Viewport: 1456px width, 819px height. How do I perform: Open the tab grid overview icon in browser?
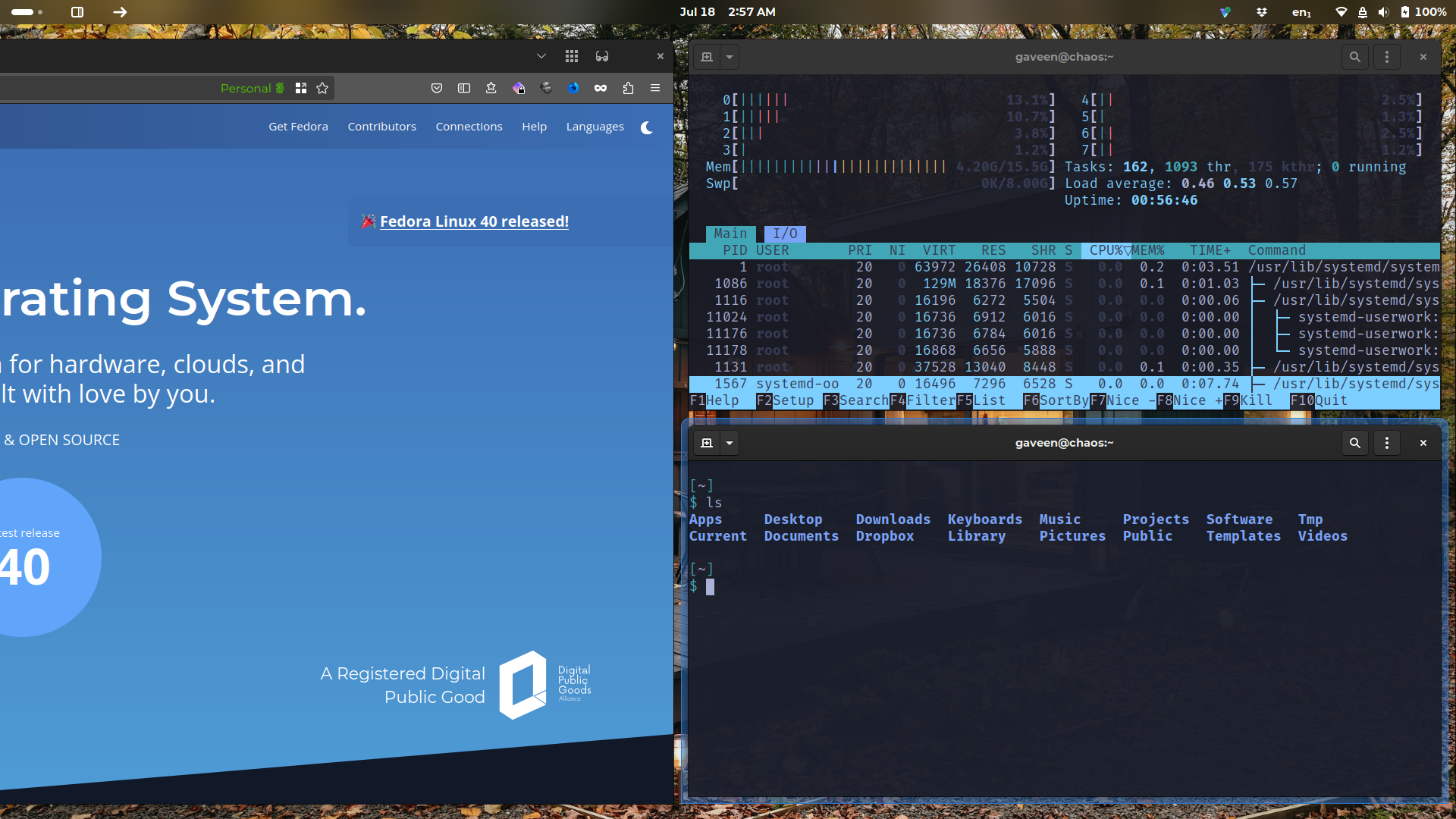pos(572,56)
